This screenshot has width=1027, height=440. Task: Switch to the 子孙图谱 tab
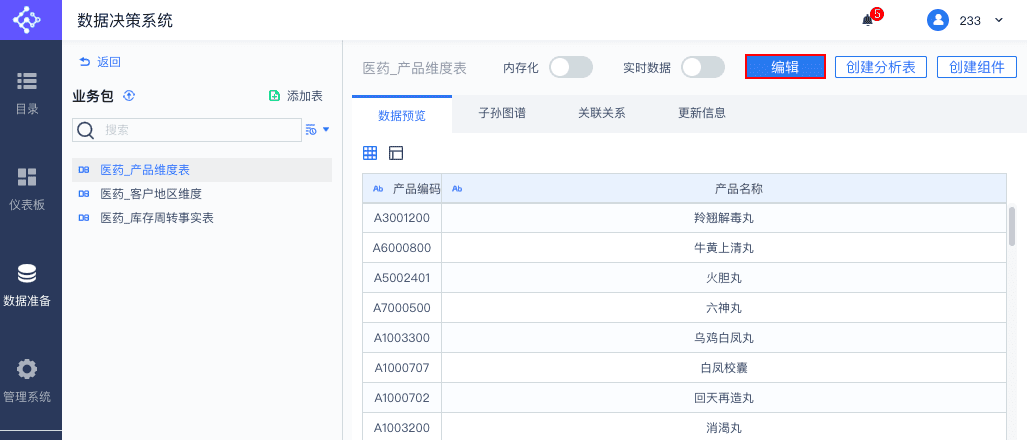tap(502, 113)
